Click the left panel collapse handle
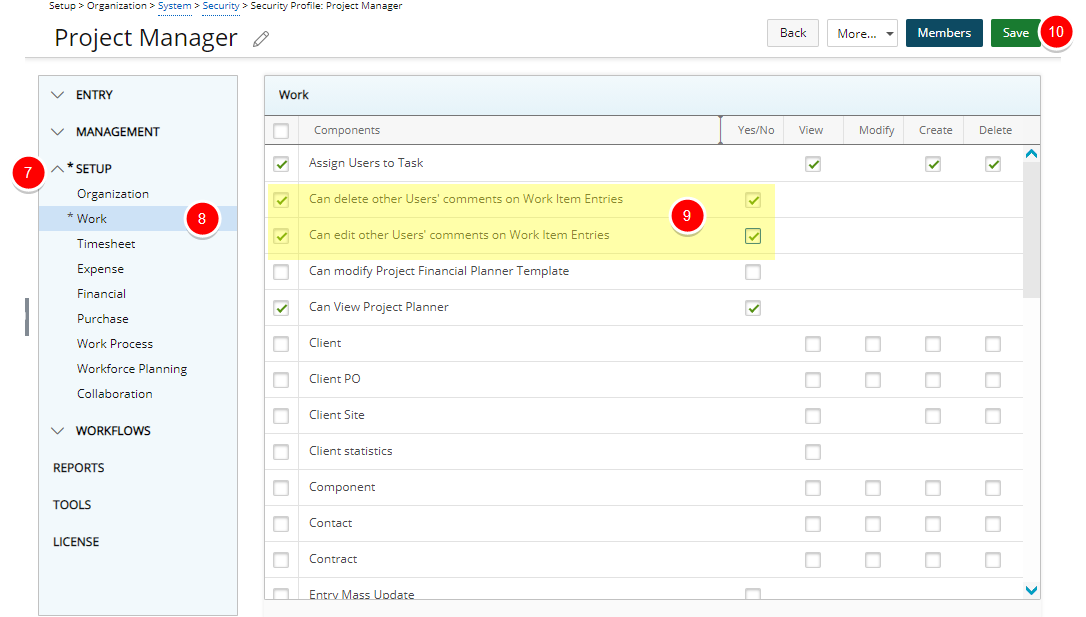This screenshot has height=617, width=1086. [27, 316]
